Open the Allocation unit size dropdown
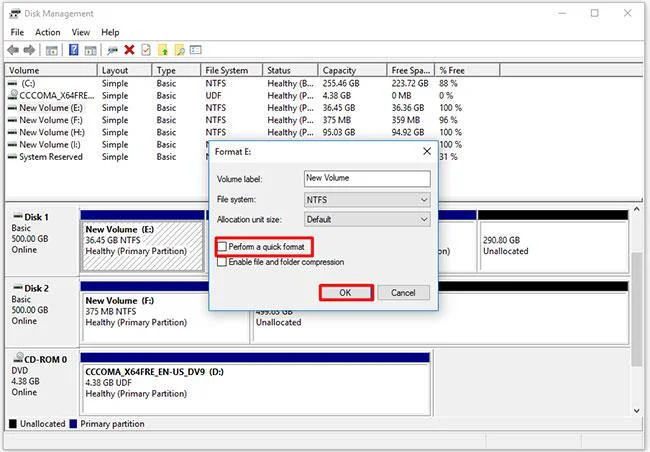The width and height of the screenshot is (650, 452). coord(367,219)
